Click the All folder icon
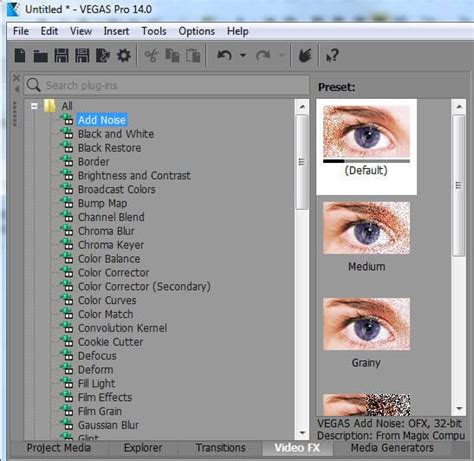Screen dimensions: 474x461 [50, 106]
